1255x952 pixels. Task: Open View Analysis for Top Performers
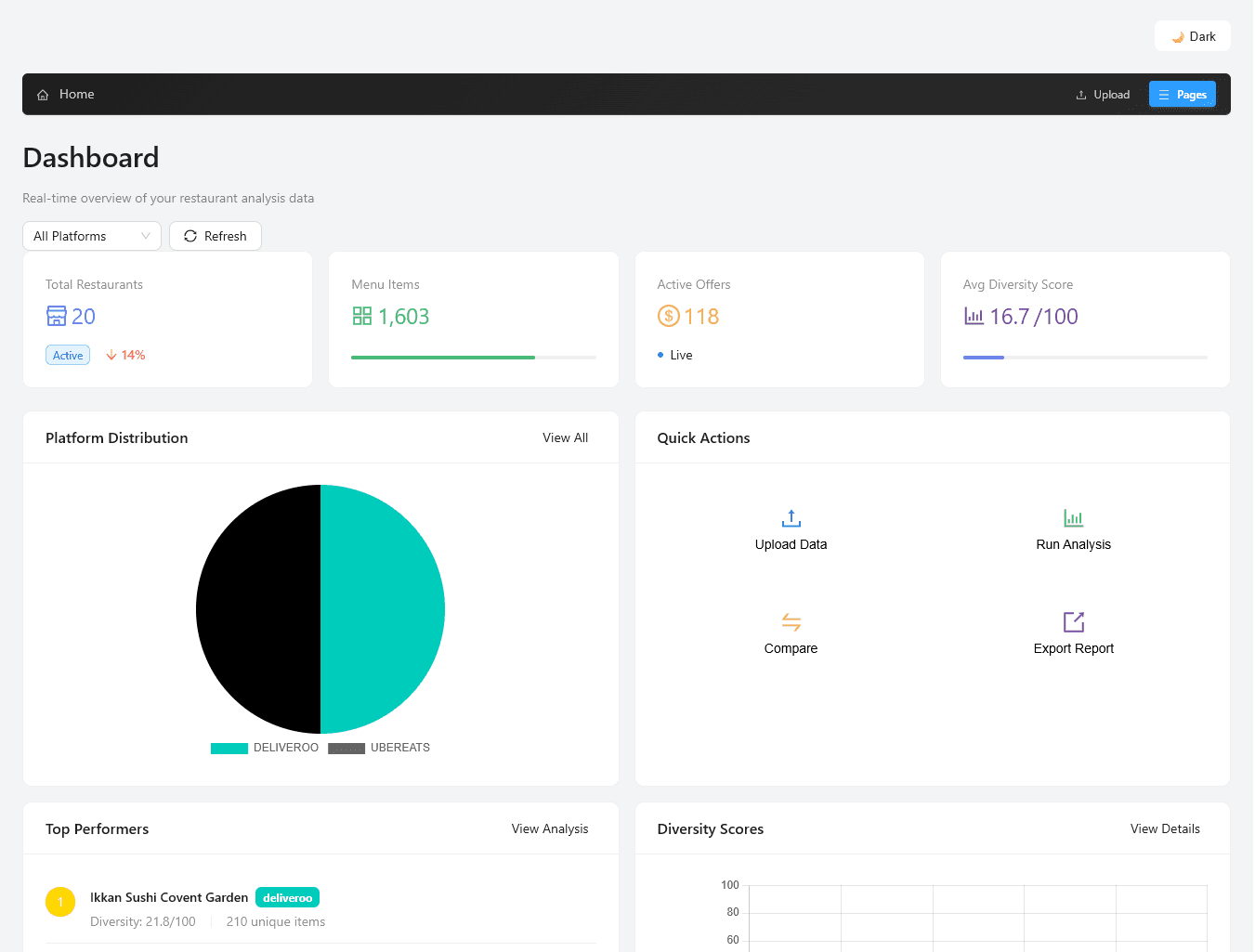(x=549, y=828)
